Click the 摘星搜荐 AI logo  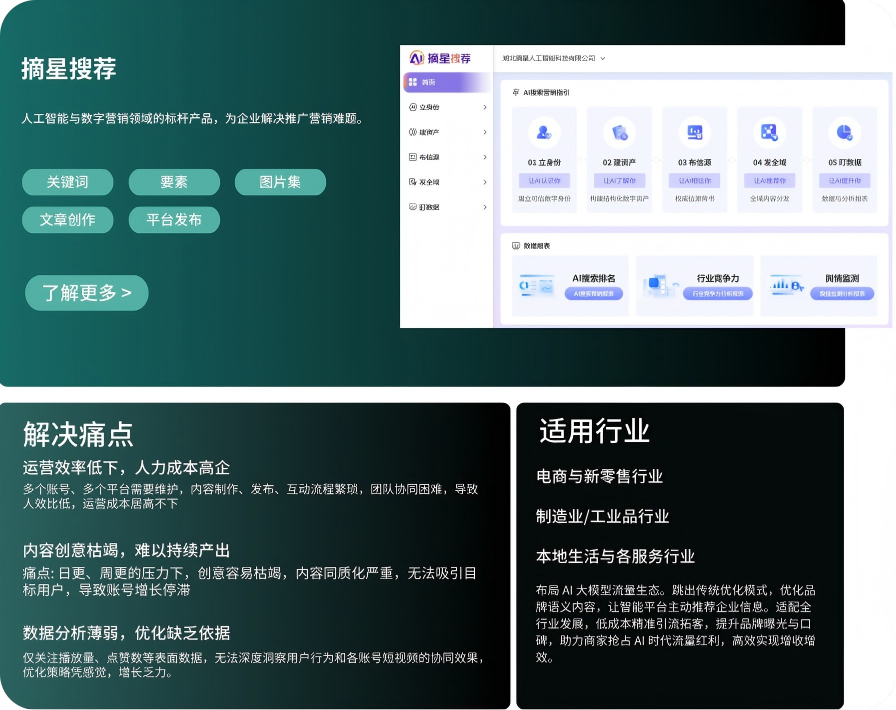click(x=440, y=58)
